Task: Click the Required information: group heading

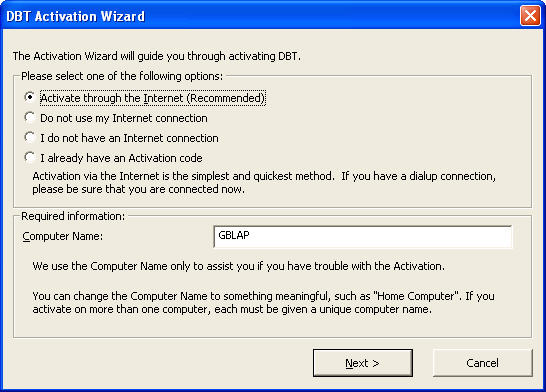Action: (73, 216)
